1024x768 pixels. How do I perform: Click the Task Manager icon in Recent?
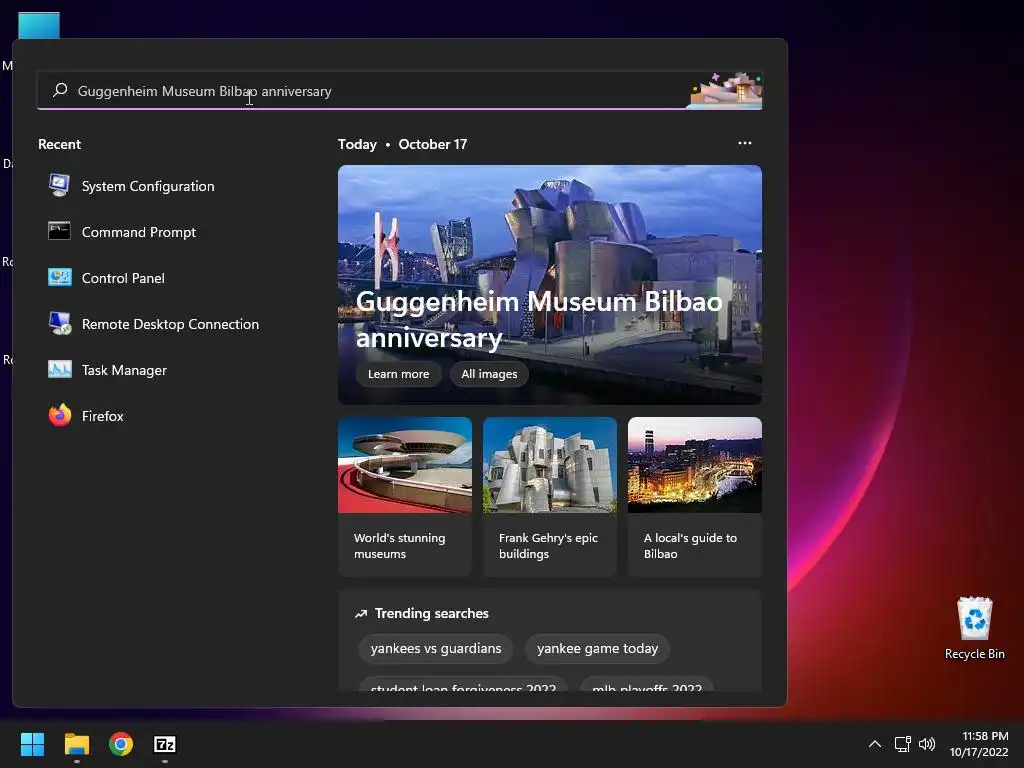[x=59, y=370]
